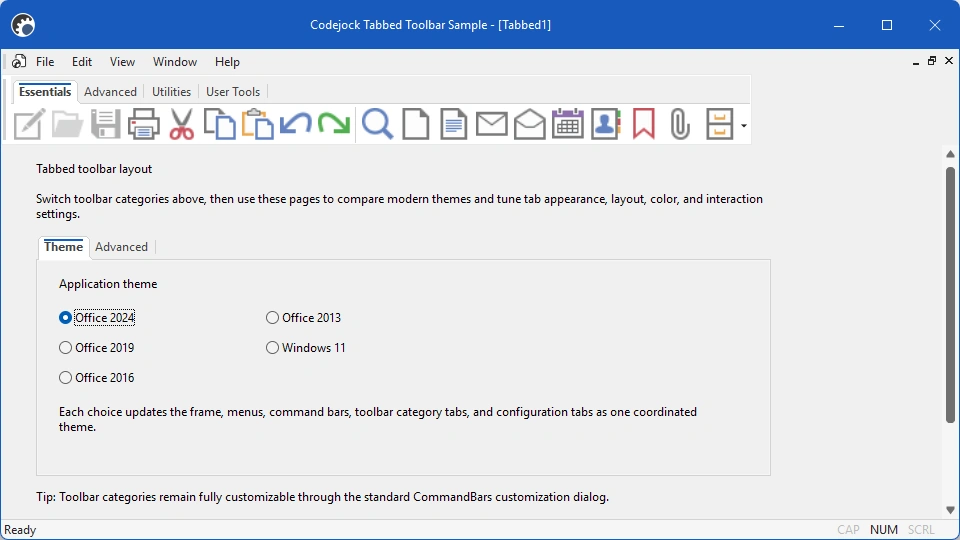This screenshot has height=540, width=960.
Task: Click the Codejock app logo in title bar
Action: pyautogui.click(x=23, y=25)
